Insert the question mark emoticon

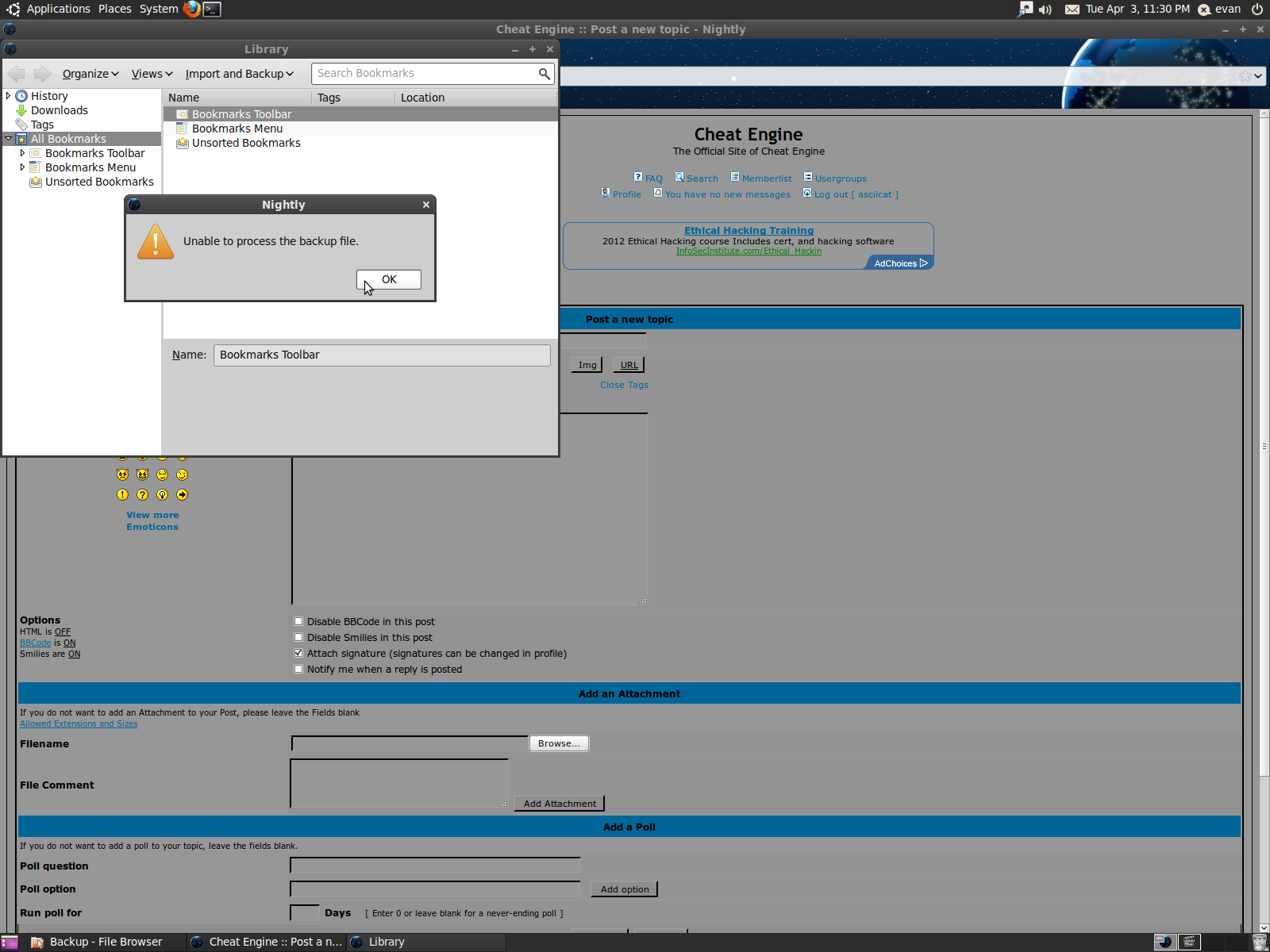pyautogui.click(x=142, y=494)
